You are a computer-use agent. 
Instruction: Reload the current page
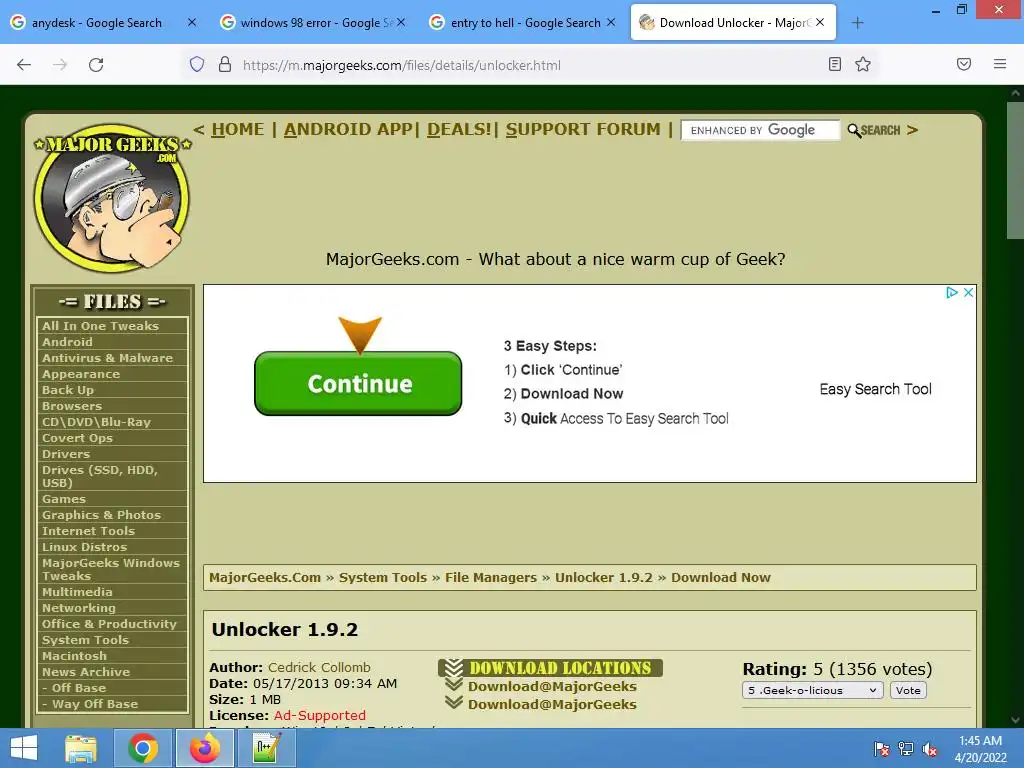pyautogui.click(x=96, y=65)
